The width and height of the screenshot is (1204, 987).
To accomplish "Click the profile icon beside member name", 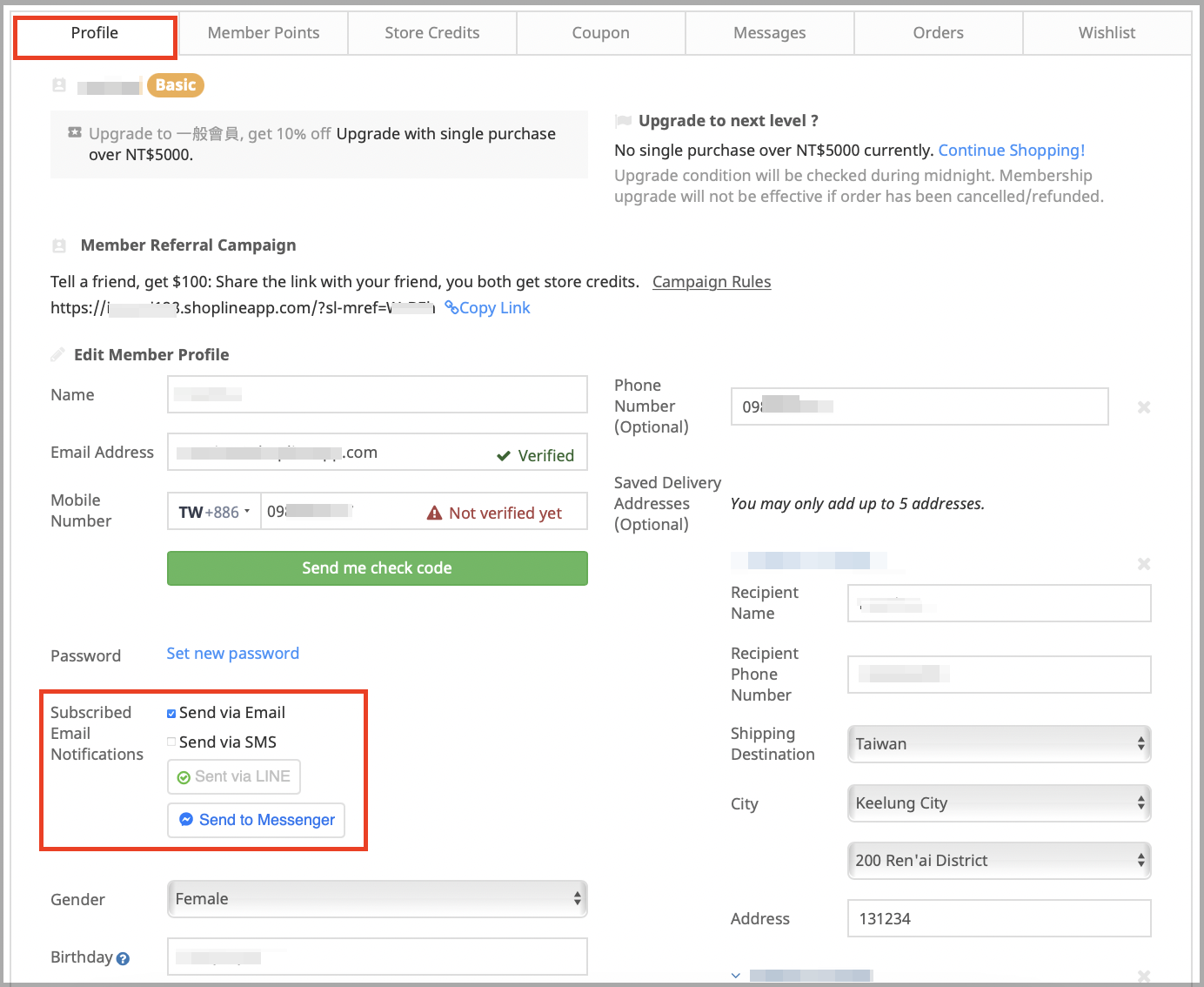I will [x=59, y=85].
